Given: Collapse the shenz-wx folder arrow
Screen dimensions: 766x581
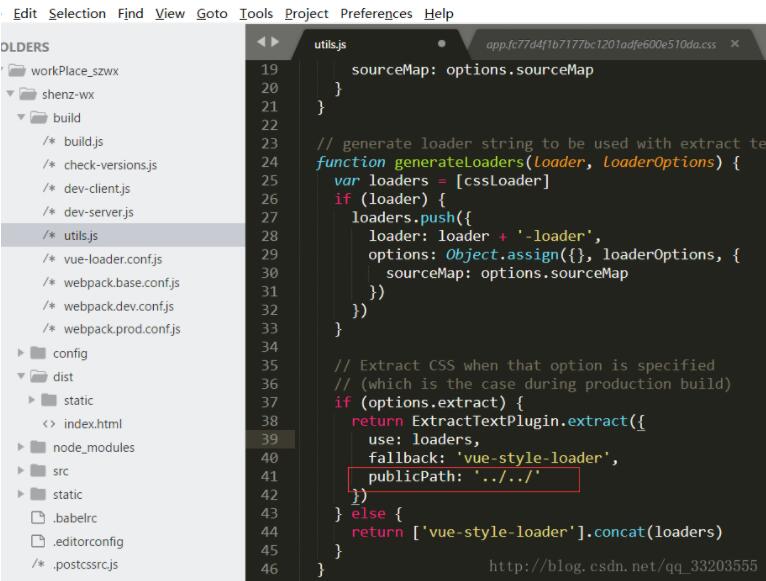Looking at the screenshot, I should [x=10, y=93].
